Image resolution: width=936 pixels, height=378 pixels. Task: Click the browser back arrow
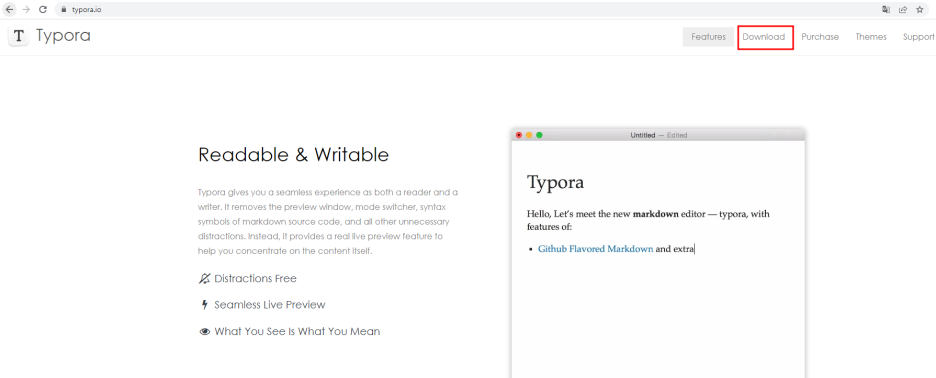click(x=10, y=10)
